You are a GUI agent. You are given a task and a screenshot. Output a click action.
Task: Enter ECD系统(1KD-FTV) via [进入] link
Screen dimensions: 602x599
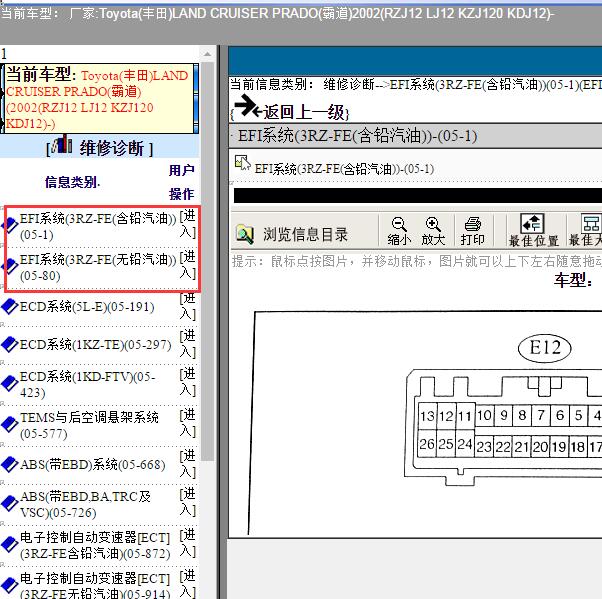click(188, 382)
